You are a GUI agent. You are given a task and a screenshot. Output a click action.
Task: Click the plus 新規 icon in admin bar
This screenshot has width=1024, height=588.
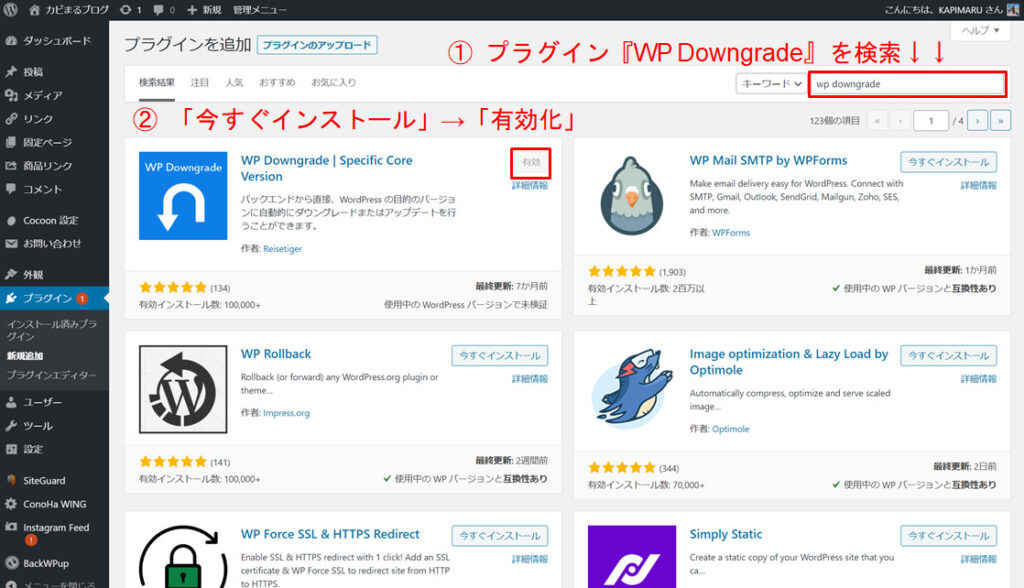pos(191,10)
